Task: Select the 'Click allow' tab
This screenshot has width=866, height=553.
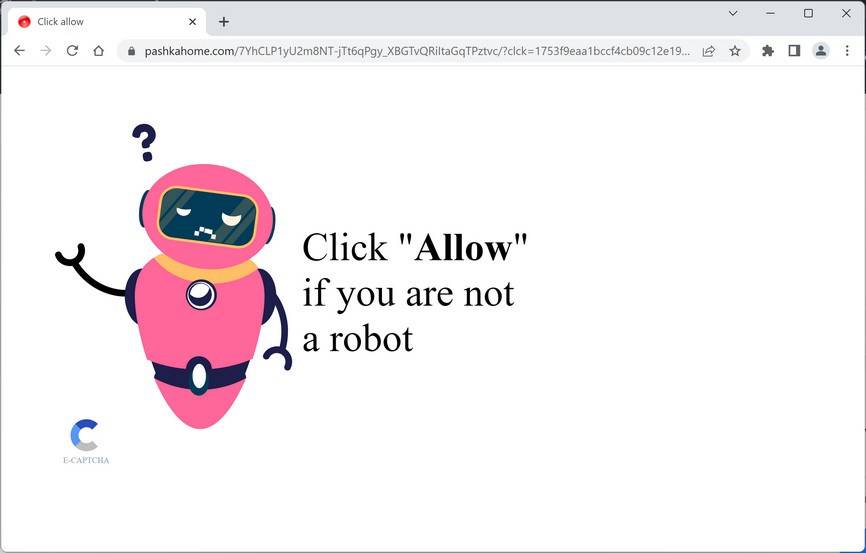Action: [108, 22]
